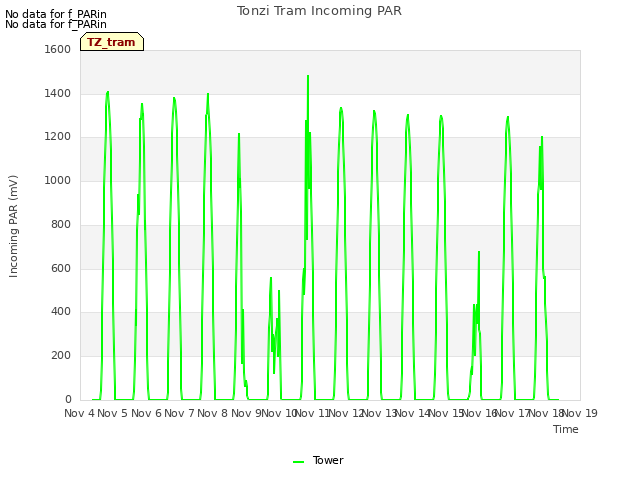Click the tallest PAR spike on Nov 10

[308, 76]
